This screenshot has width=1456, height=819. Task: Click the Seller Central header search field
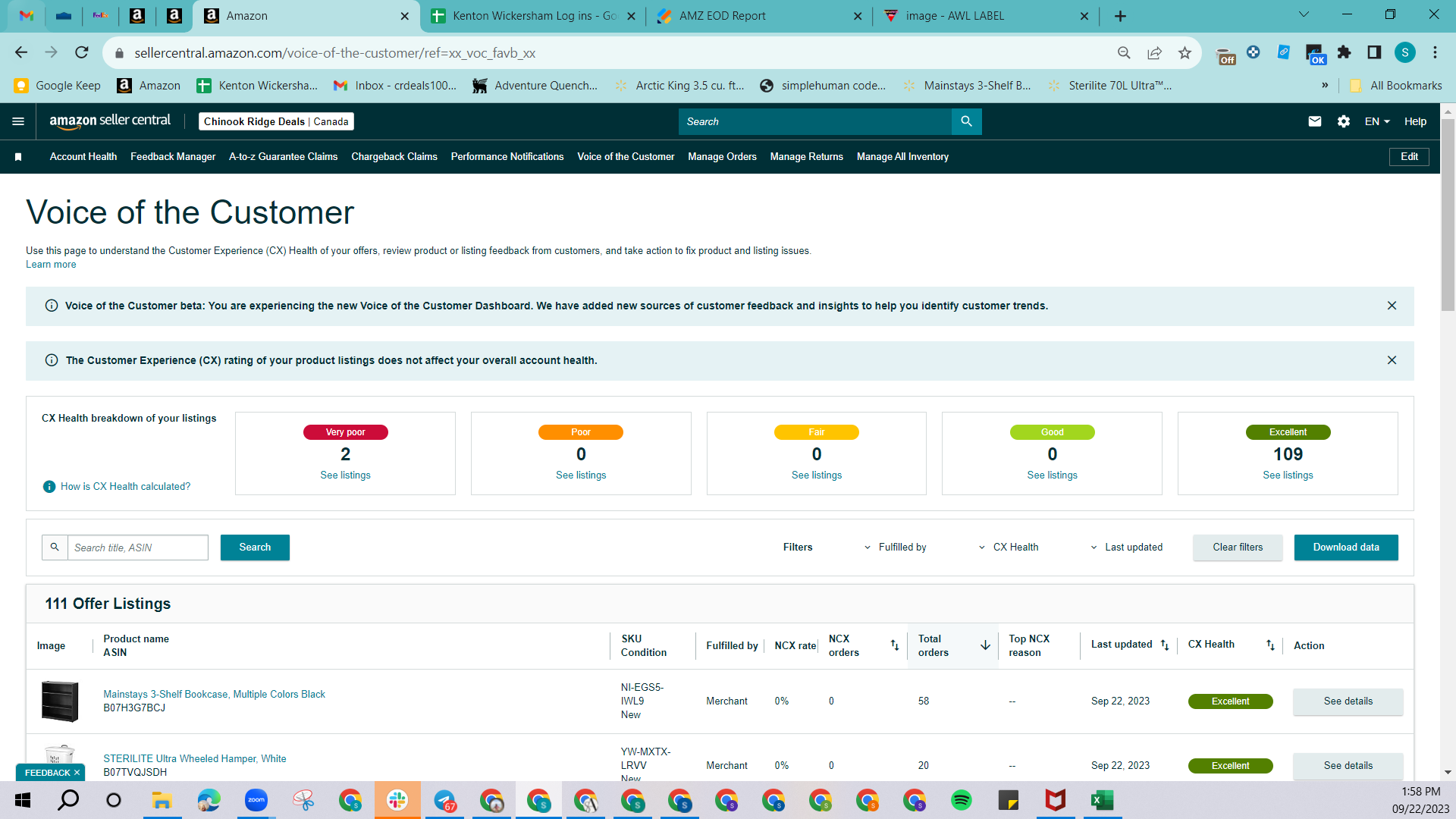(x=815, y=121)
